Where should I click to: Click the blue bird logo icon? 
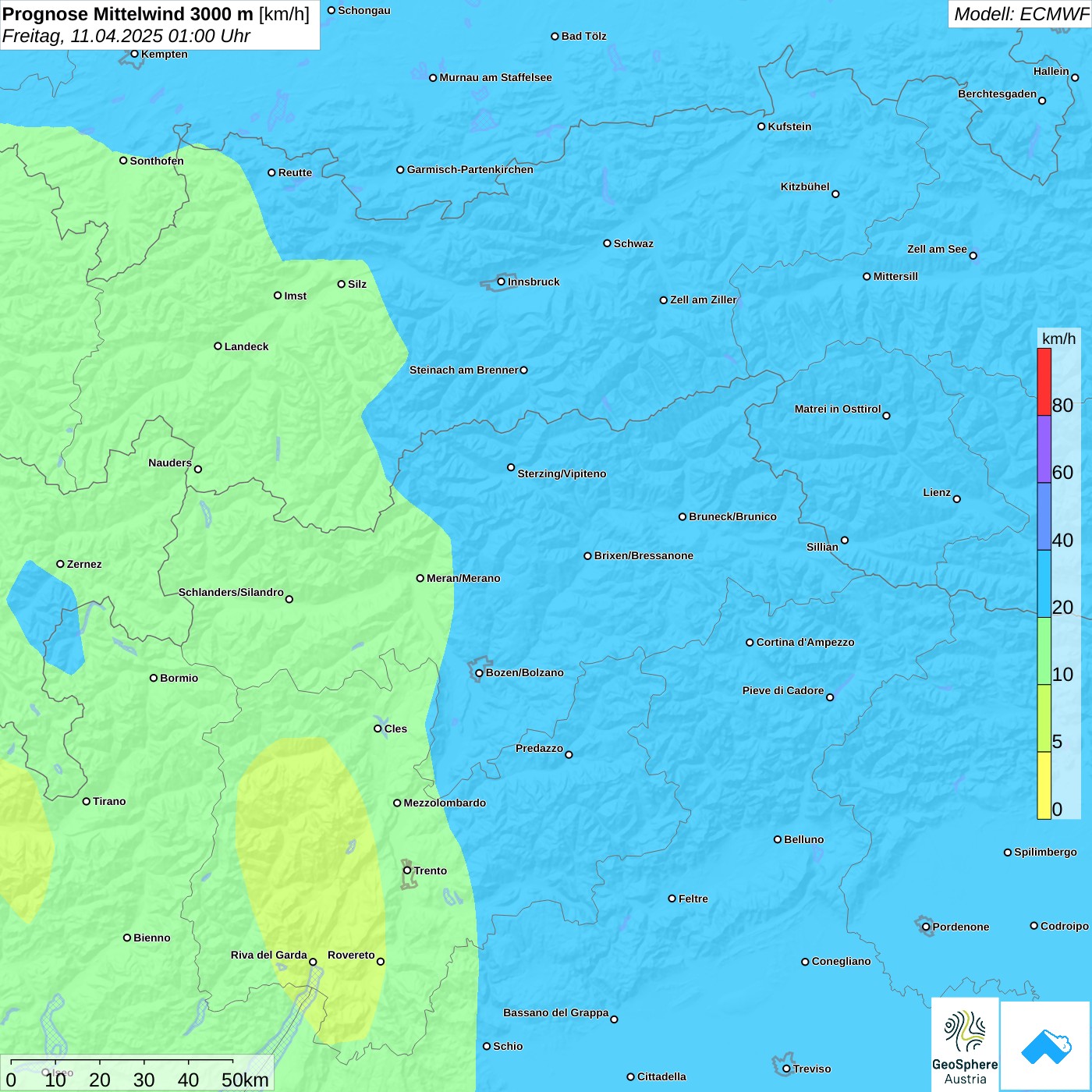pyautogui.click(x=1045, y=1046)
